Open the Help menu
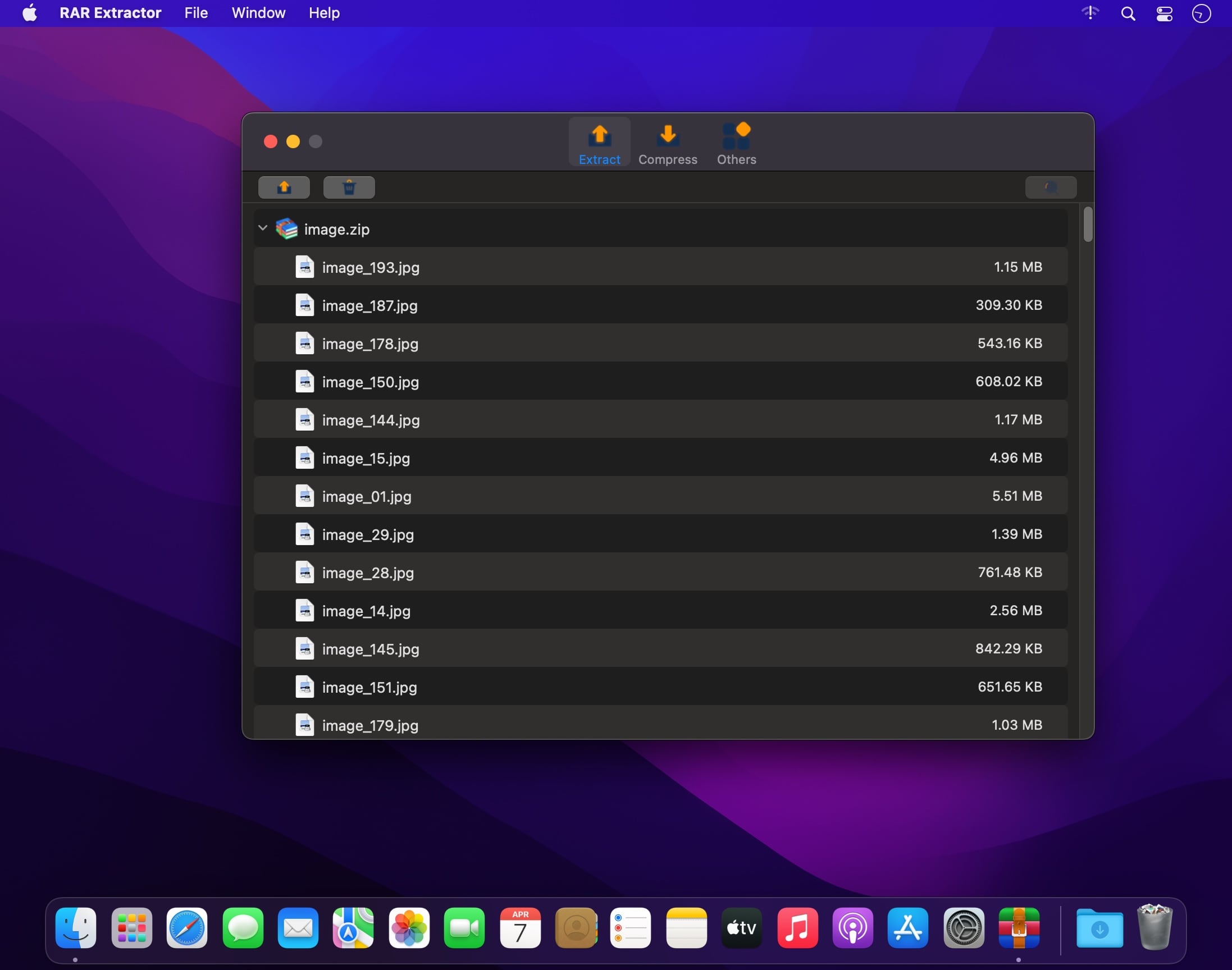 tap(324, 13)
